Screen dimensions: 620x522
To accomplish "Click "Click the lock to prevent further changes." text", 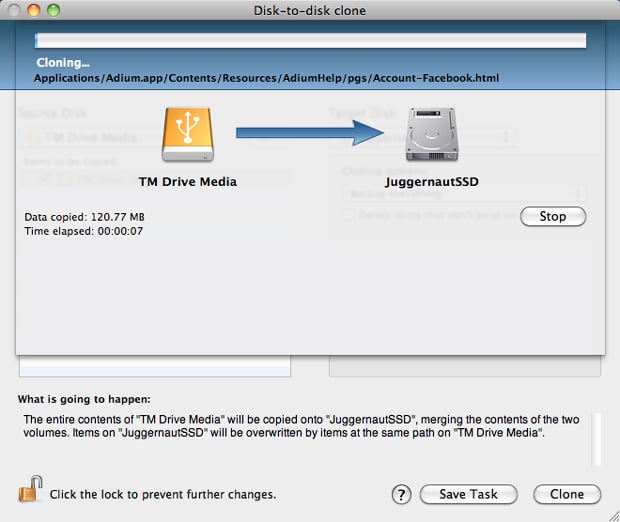I will point(163,494).
